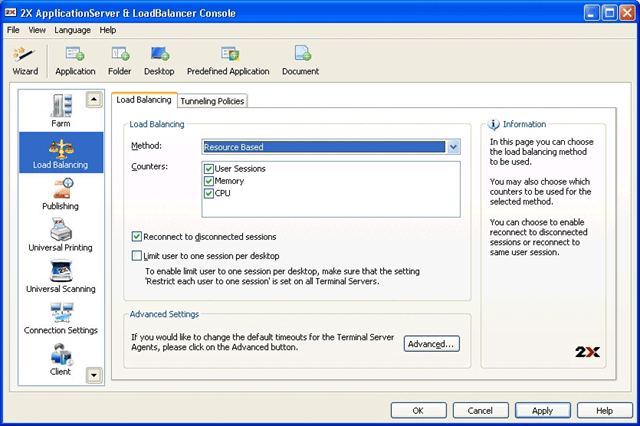Disable Reconnect to disconnected sessions
This screenshot has width=640, height=426.
coord(137,237)
